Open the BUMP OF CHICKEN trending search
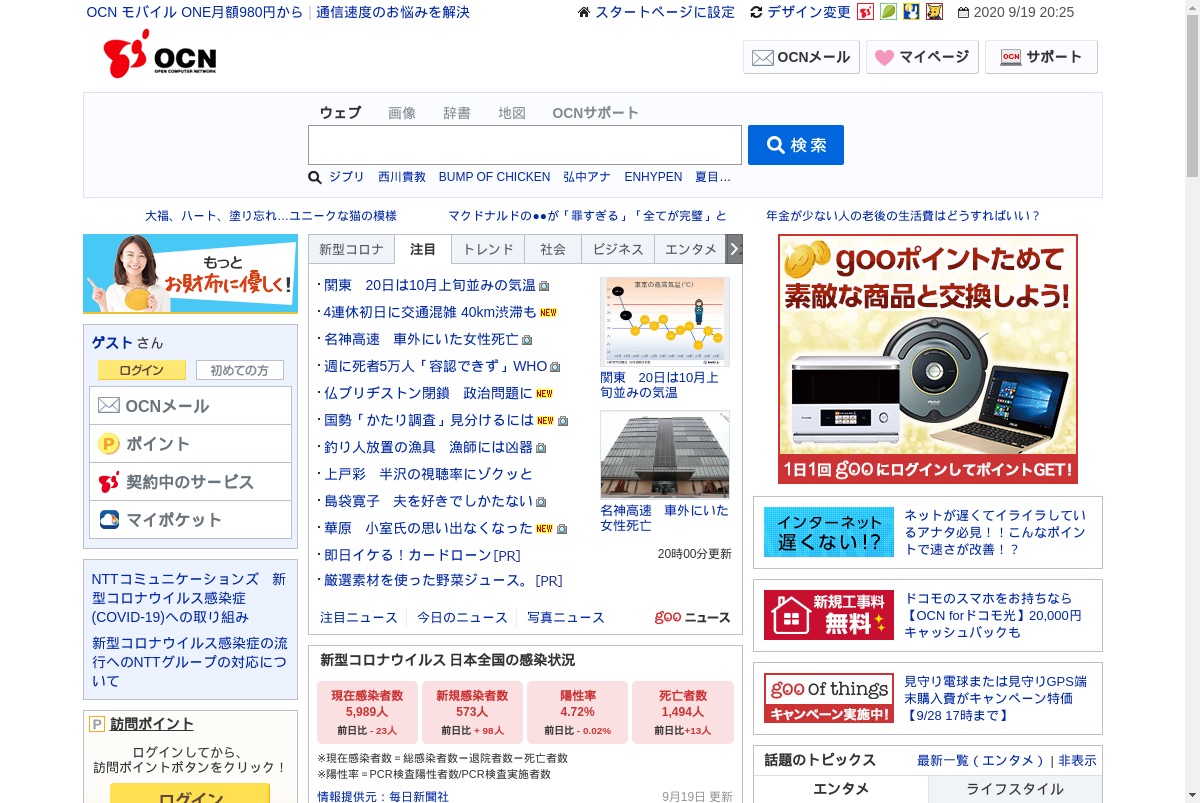Viewport: 1200px width, 803px height. tap(494, 177)
